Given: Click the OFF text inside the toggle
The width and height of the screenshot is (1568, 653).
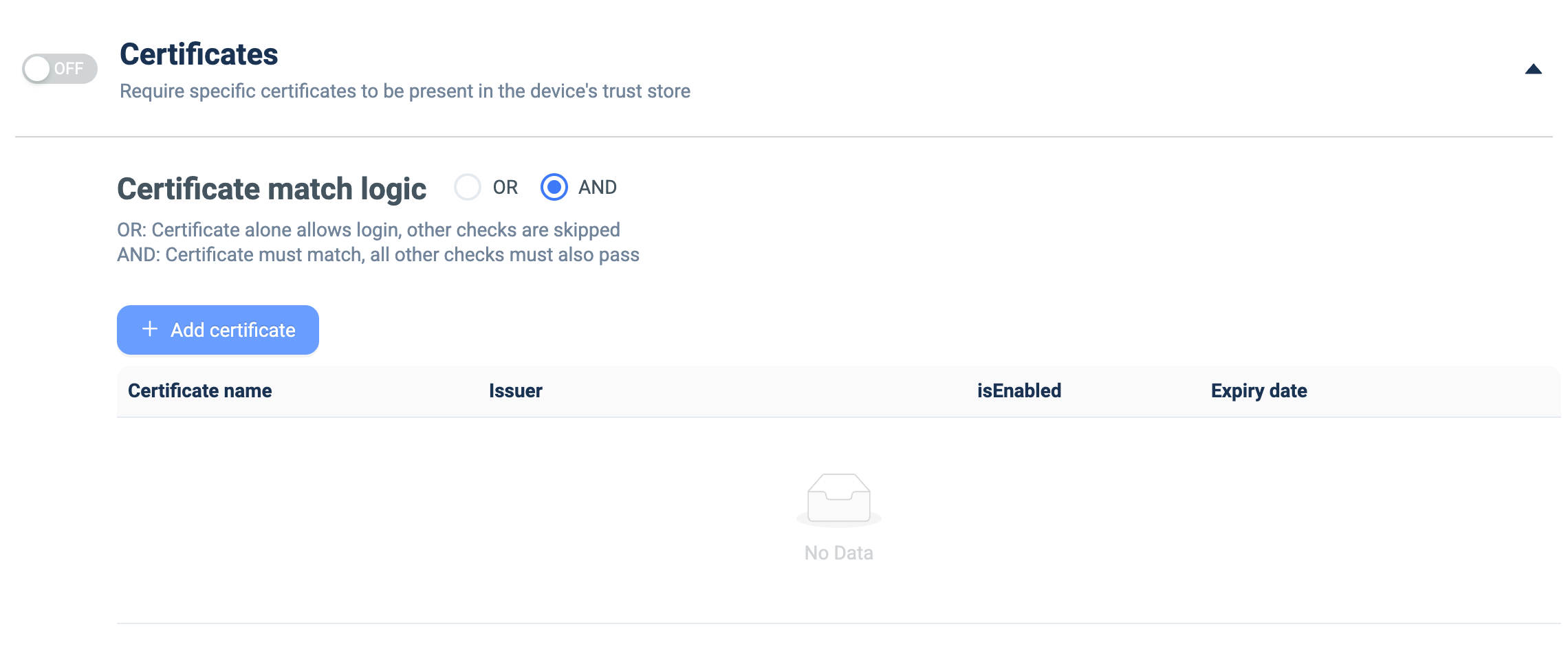Looking at the screenshot, I should (69, 69).
